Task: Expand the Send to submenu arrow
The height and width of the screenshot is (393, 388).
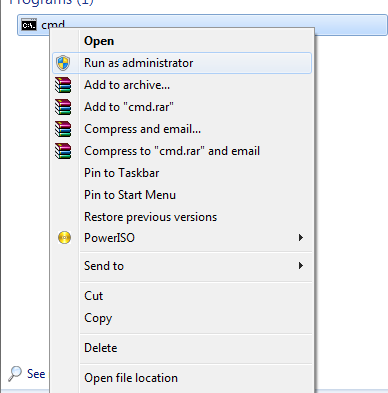Action: [301, 266]
